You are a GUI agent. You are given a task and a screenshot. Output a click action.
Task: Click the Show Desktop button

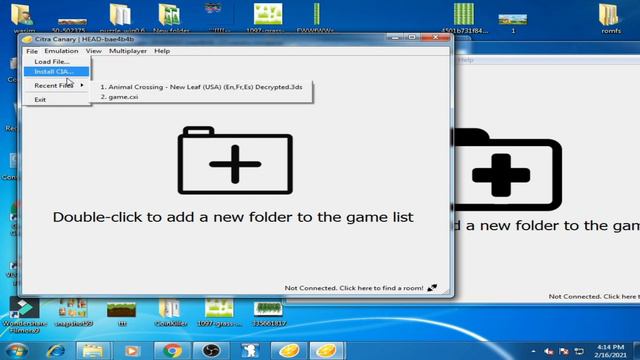637,351
